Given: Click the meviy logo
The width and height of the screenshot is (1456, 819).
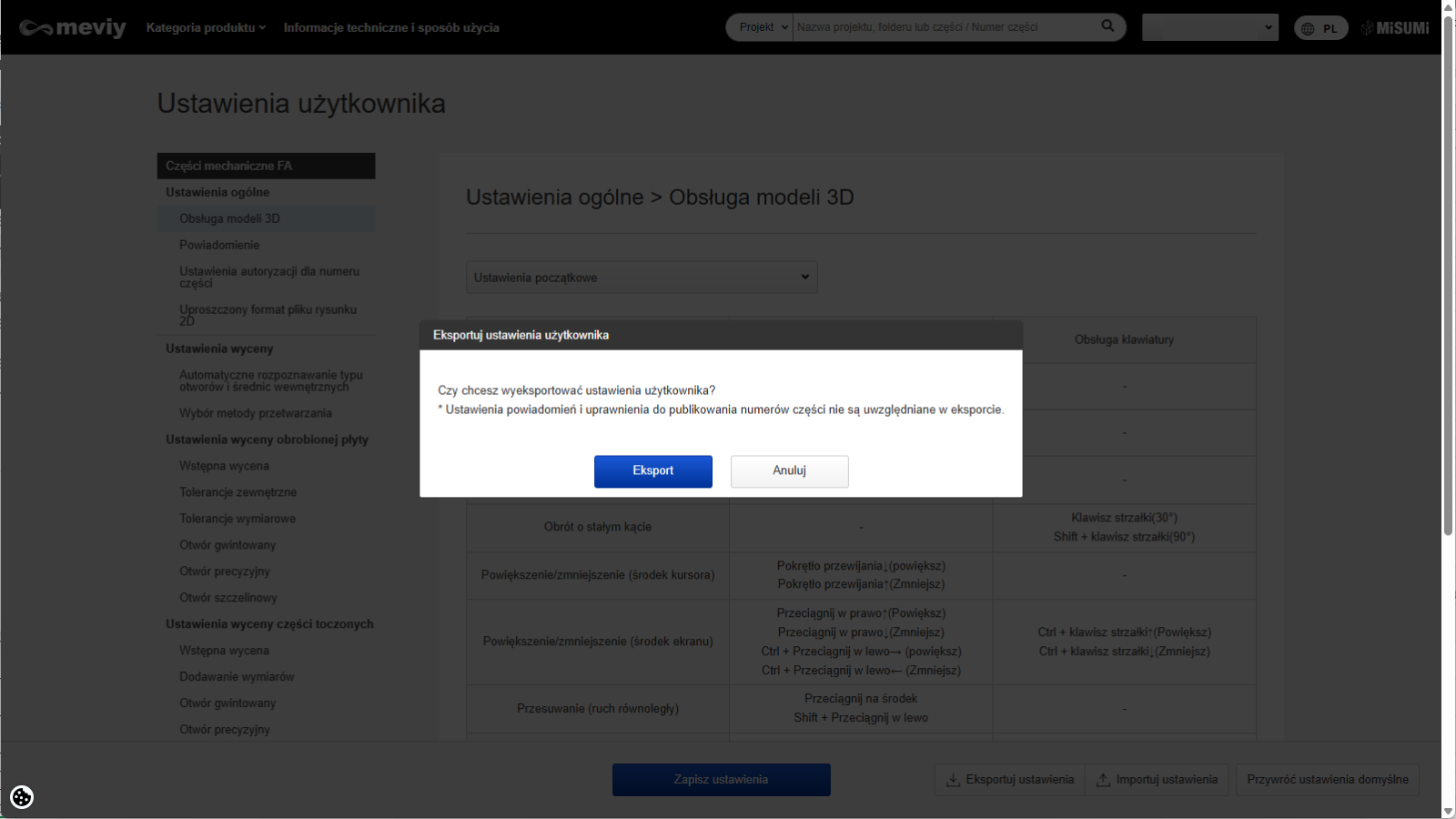Looking at the screenshot, I should point(73,27).
